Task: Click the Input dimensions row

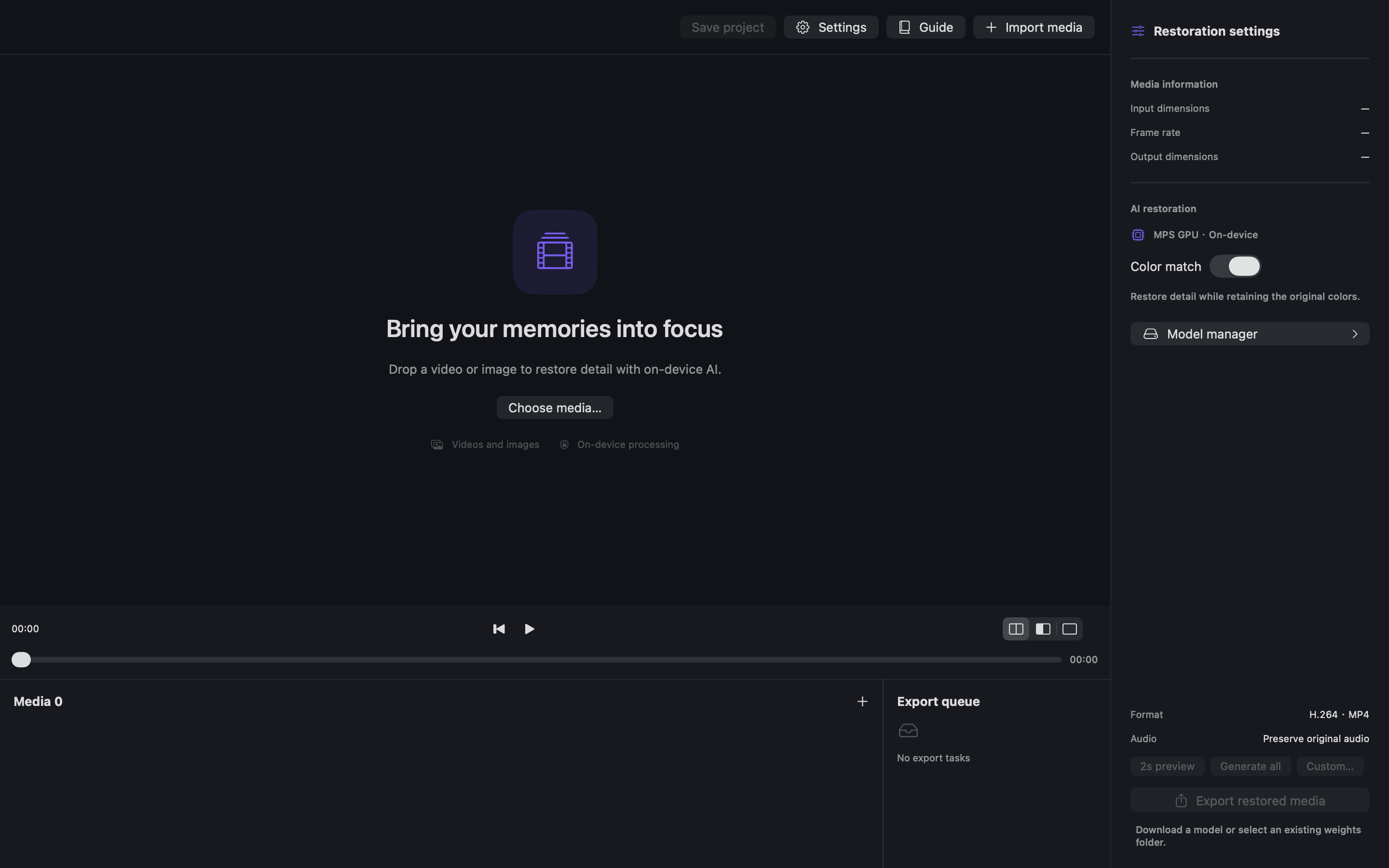Action: tap(1250, 108)
